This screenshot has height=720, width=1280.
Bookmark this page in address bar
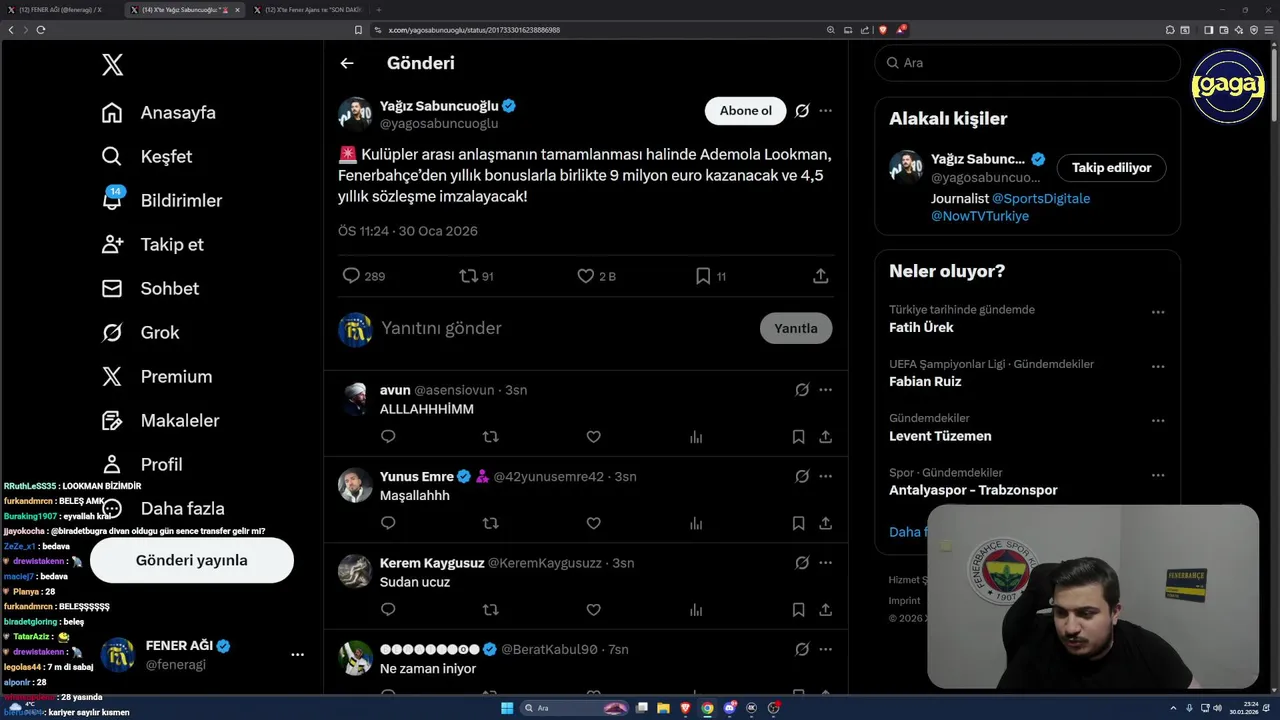358,30
